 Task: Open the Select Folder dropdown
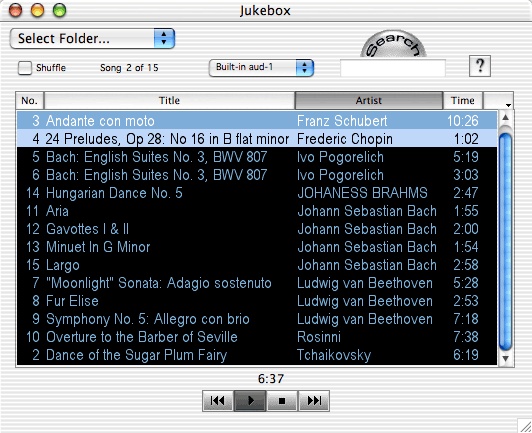coord(92,38)
